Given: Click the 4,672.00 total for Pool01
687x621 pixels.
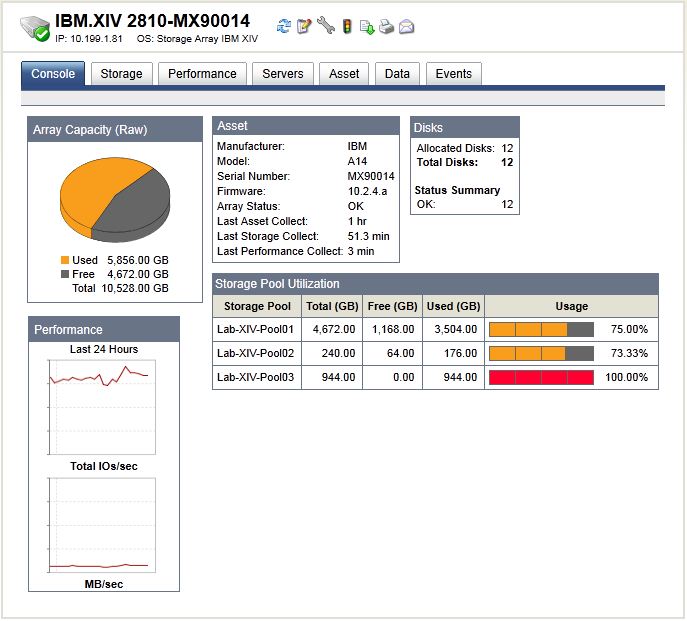Looking at the screenshot, I should (334, 329).
